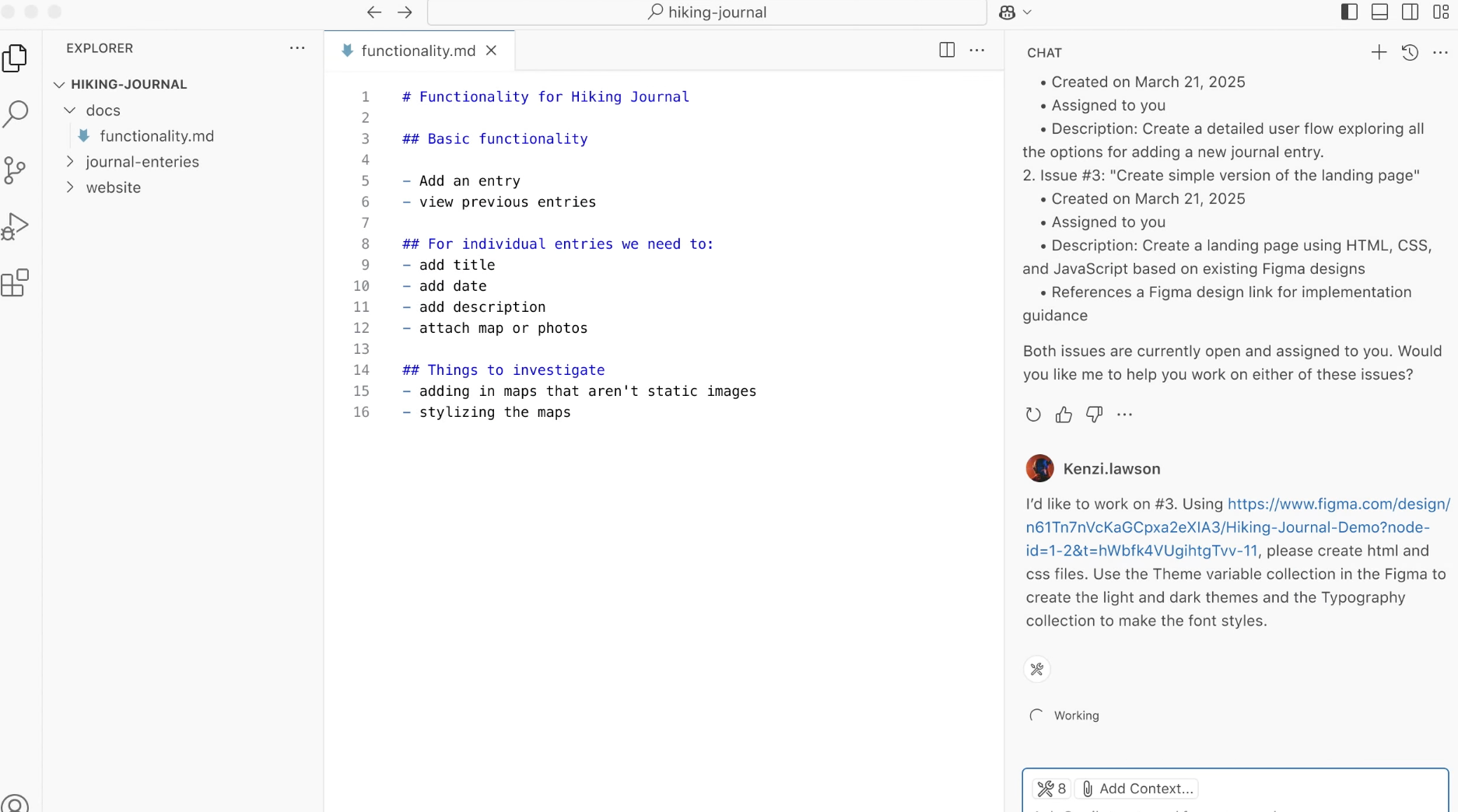The image size is (1458, 812).
Task: Expand the journal-enteries folder
Action: pyautogui.click(x=70, y=162)
